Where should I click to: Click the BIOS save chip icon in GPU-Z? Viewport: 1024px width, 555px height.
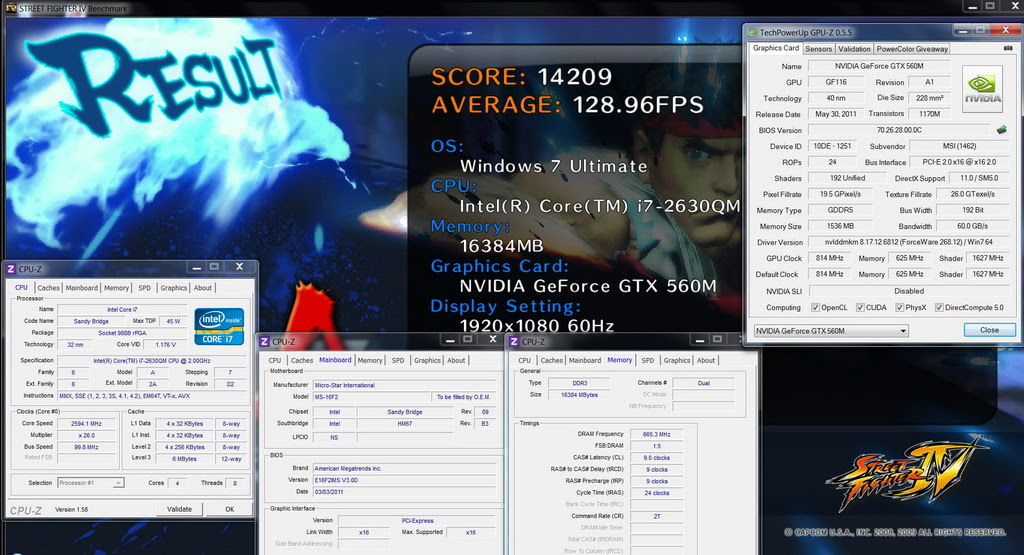[x=1002, y=130]
